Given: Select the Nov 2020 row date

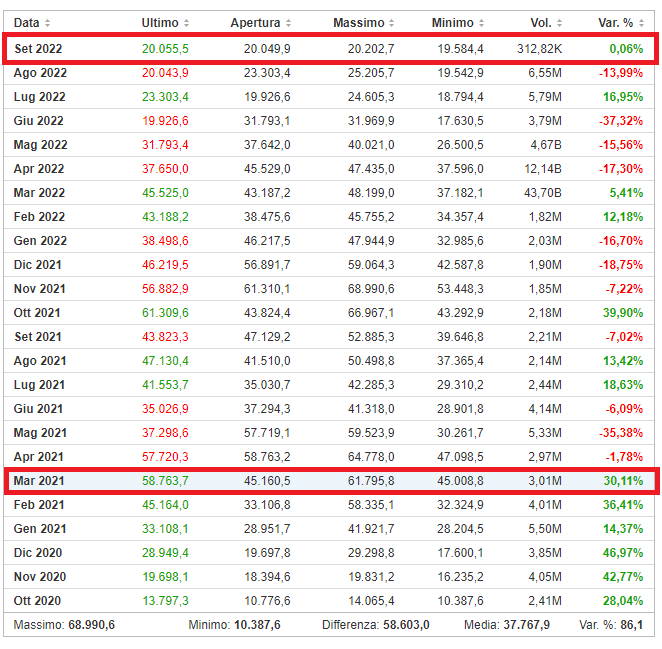Looking at the screenshot, I should [x=40, y=577].
